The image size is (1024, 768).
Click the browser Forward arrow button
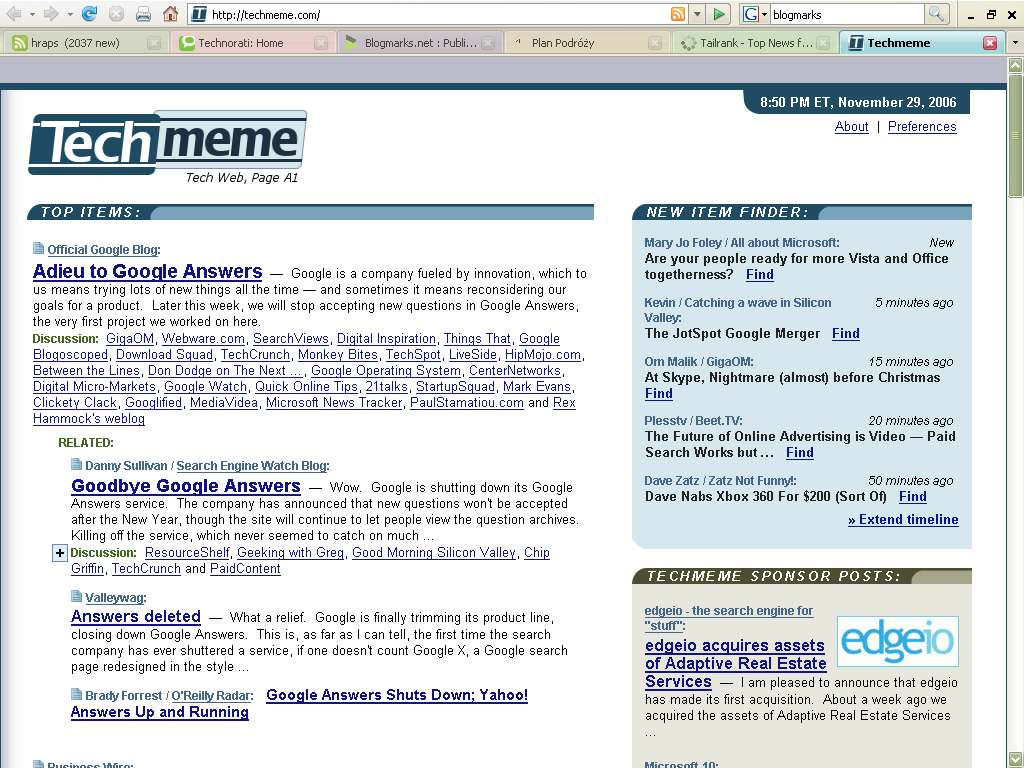tap(51, 14)
